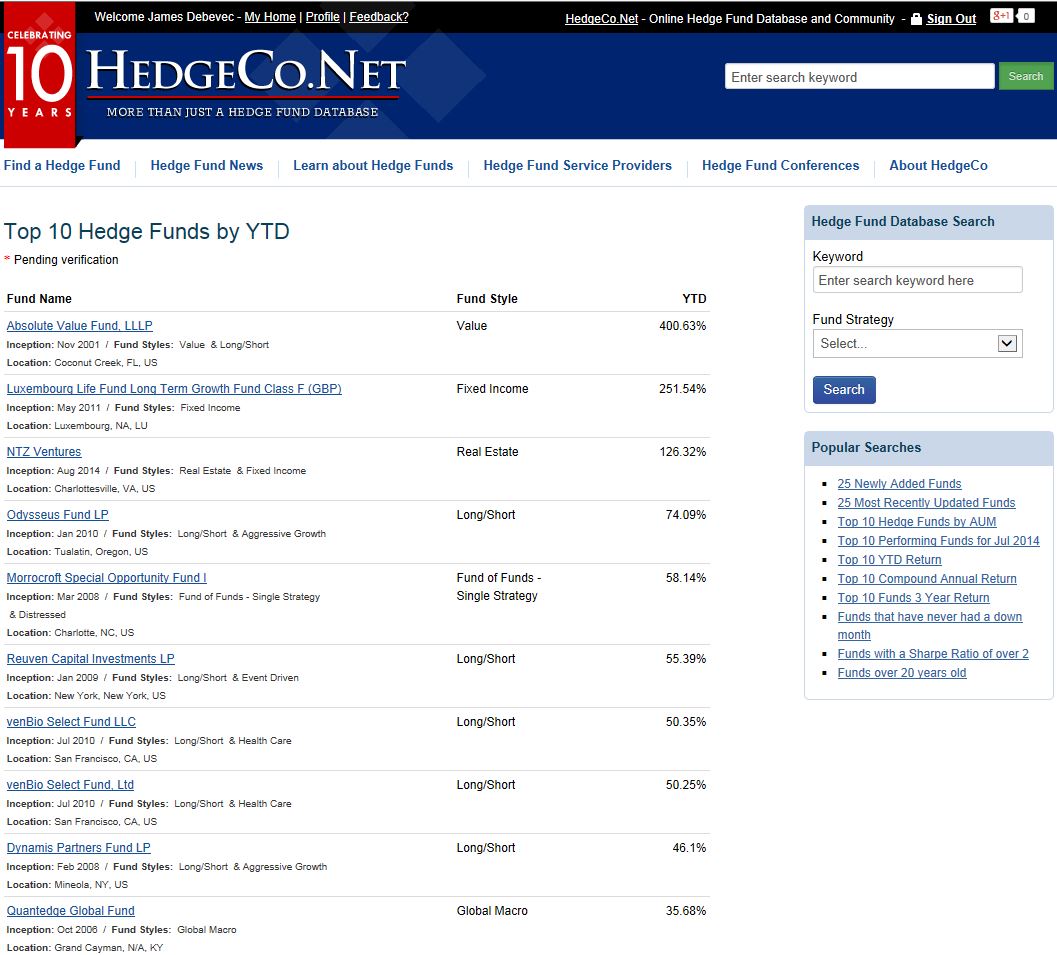Viewport: 1057px width, 955px height.
Task: Open Hedge Fund Conferences menu
Action: [780, 166]
